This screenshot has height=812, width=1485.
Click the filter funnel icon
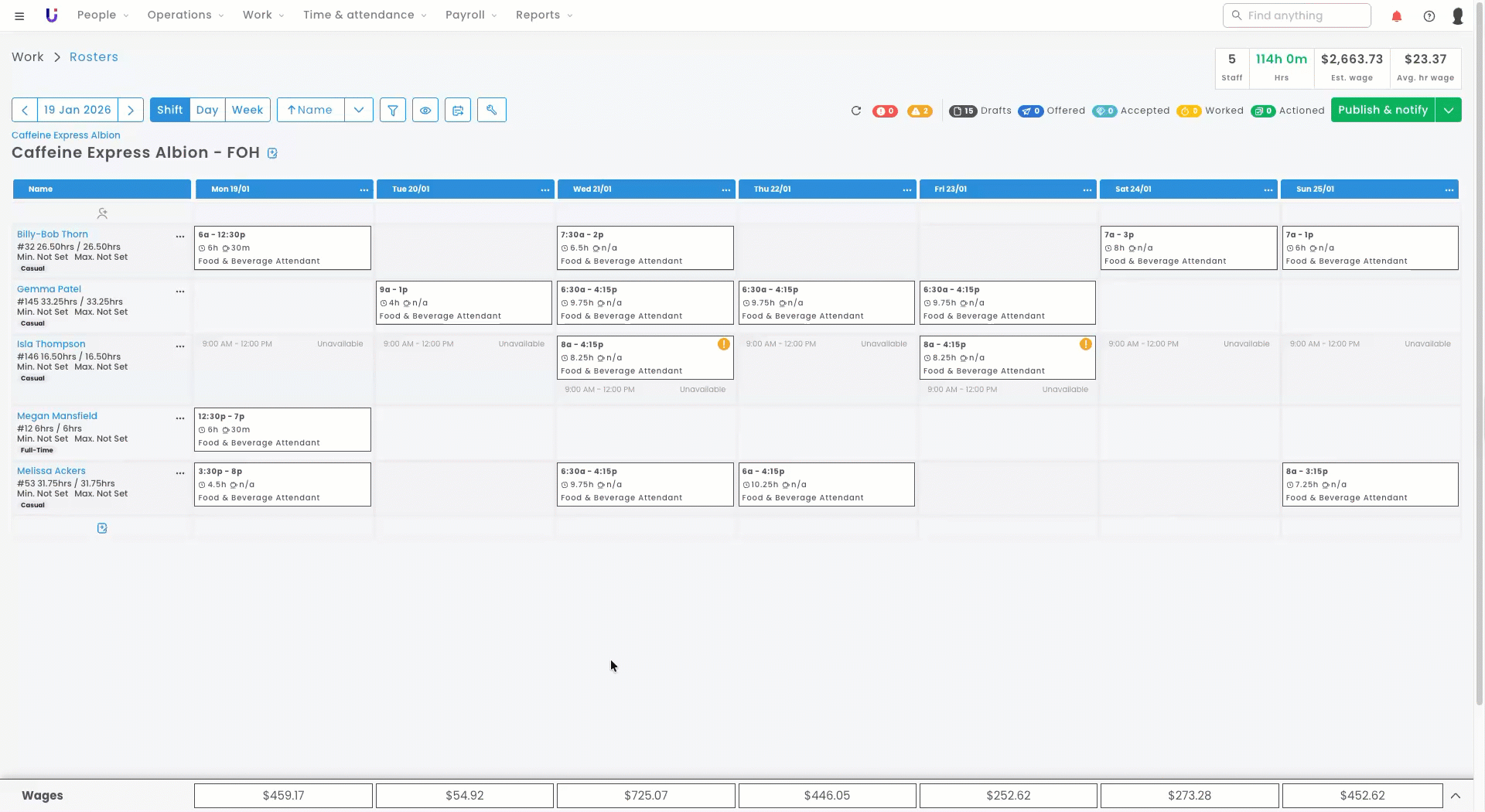click(393, 110)
